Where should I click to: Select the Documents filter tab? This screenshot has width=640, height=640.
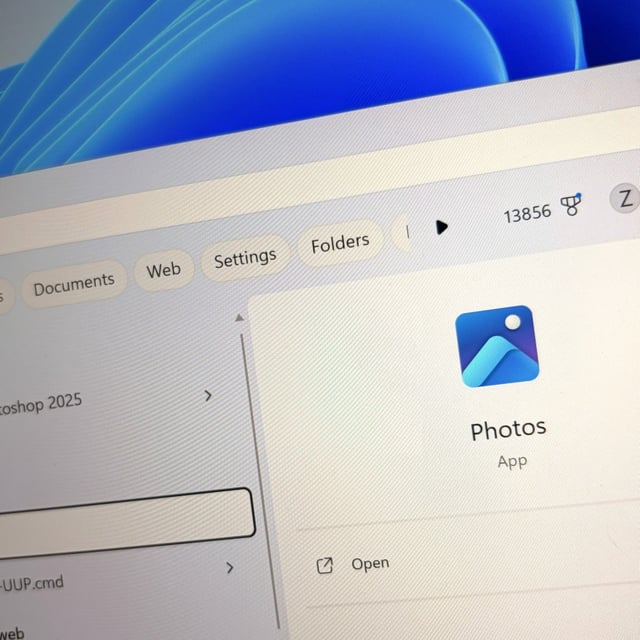(x=74, y=284)
